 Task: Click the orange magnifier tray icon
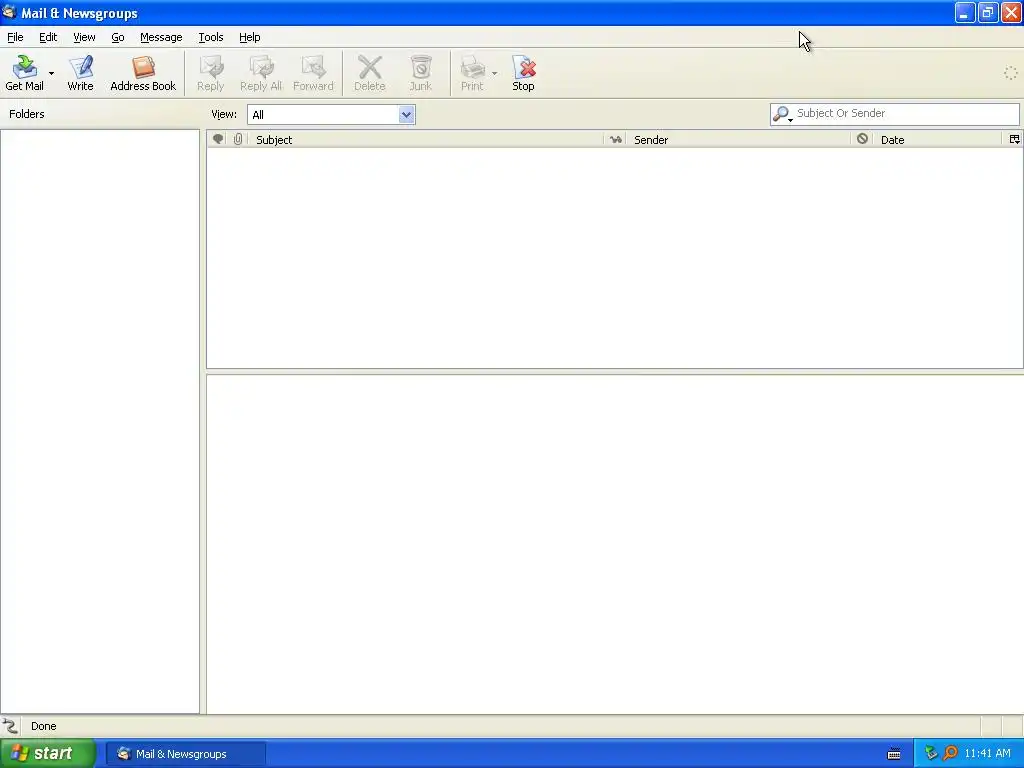[x=950, y=754]
